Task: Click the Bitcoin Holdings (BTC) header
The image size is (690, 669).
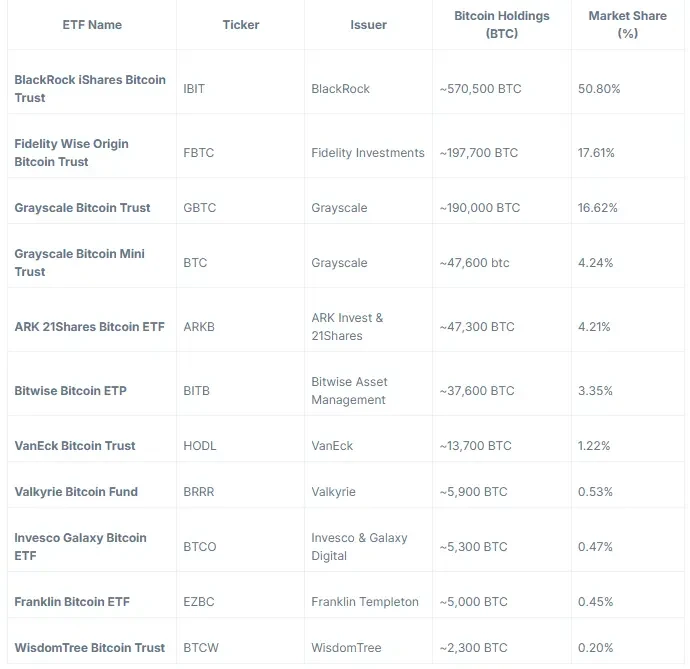Action: point(501,25)
